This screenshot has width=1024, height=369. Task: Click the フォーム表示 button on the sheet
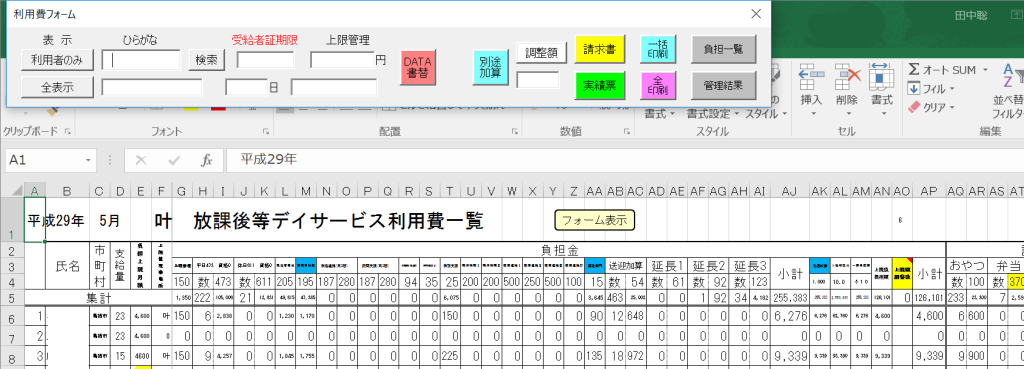[x=594, y=220]
